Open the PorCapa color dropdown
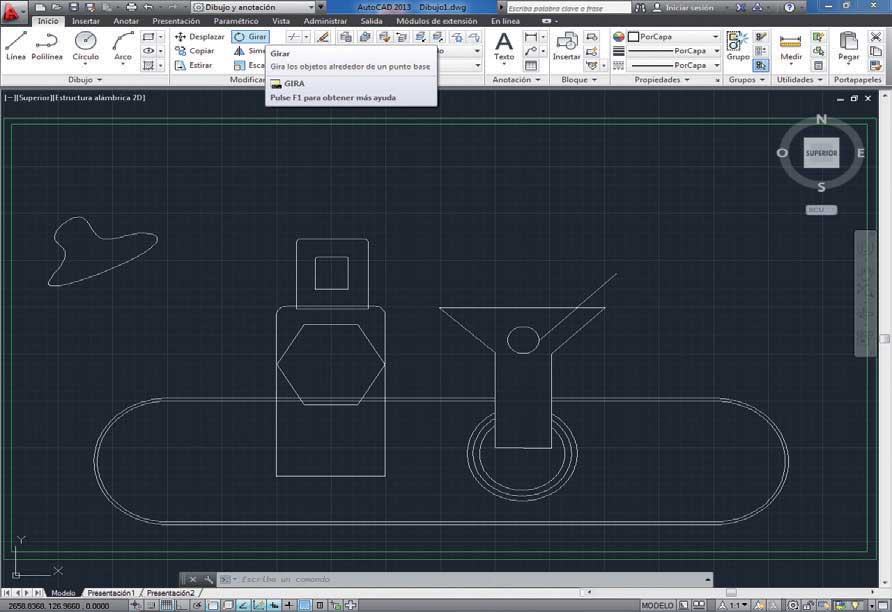Image resolution: width=892 pixels, height=612 pixels. click(674, 36)
